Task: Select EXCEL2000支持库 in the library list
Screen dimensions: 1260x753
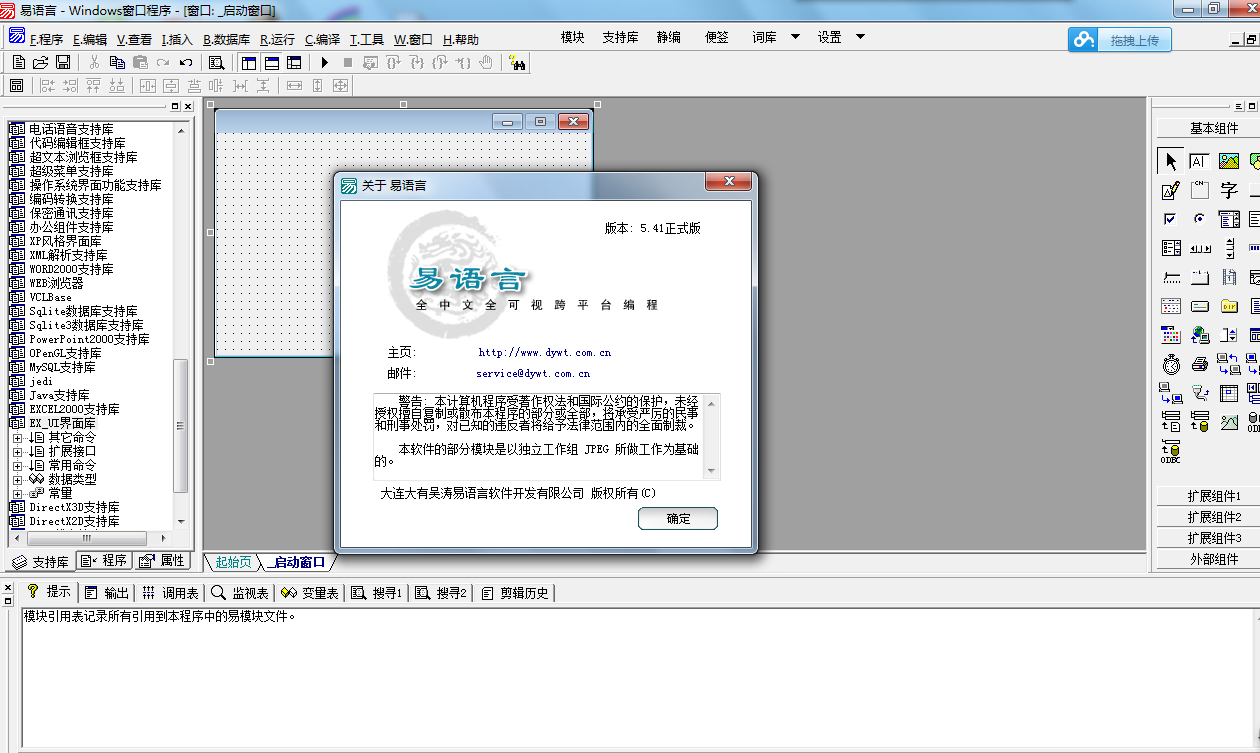Action: pos(73,409)
